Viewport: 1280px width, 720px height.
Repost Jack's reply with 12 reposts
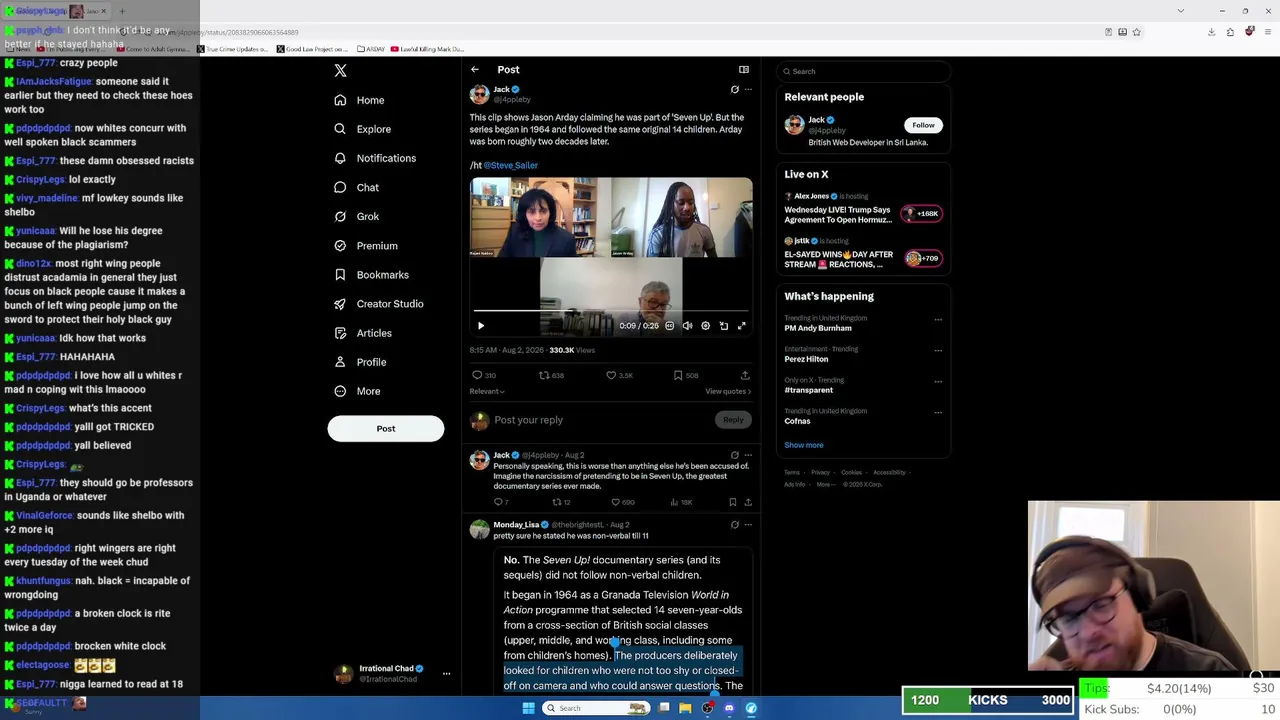(x=561, y=502)
